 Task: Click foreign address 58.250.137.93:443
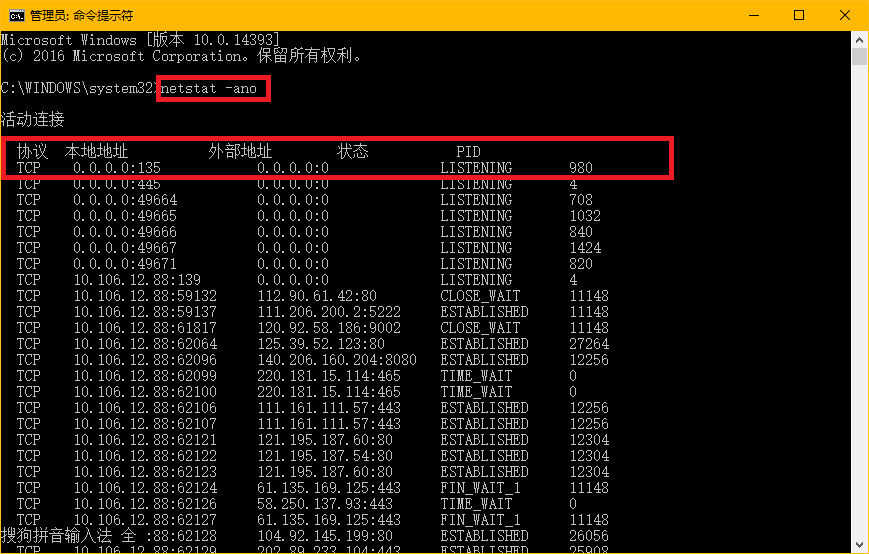pyautogui.click(x=325, y=505)
